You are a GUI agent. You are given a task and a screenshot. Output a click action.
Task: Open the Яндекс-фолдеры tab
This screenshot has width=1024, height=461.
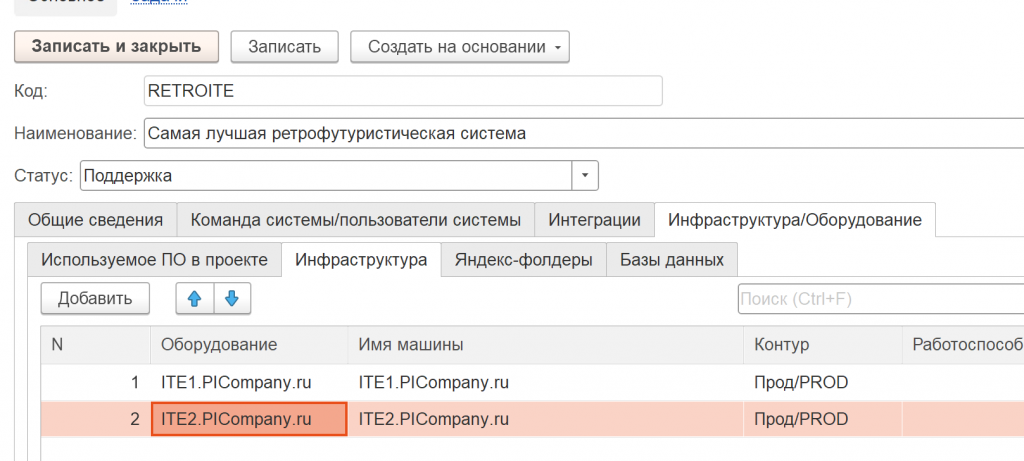(x=523, y=260)
